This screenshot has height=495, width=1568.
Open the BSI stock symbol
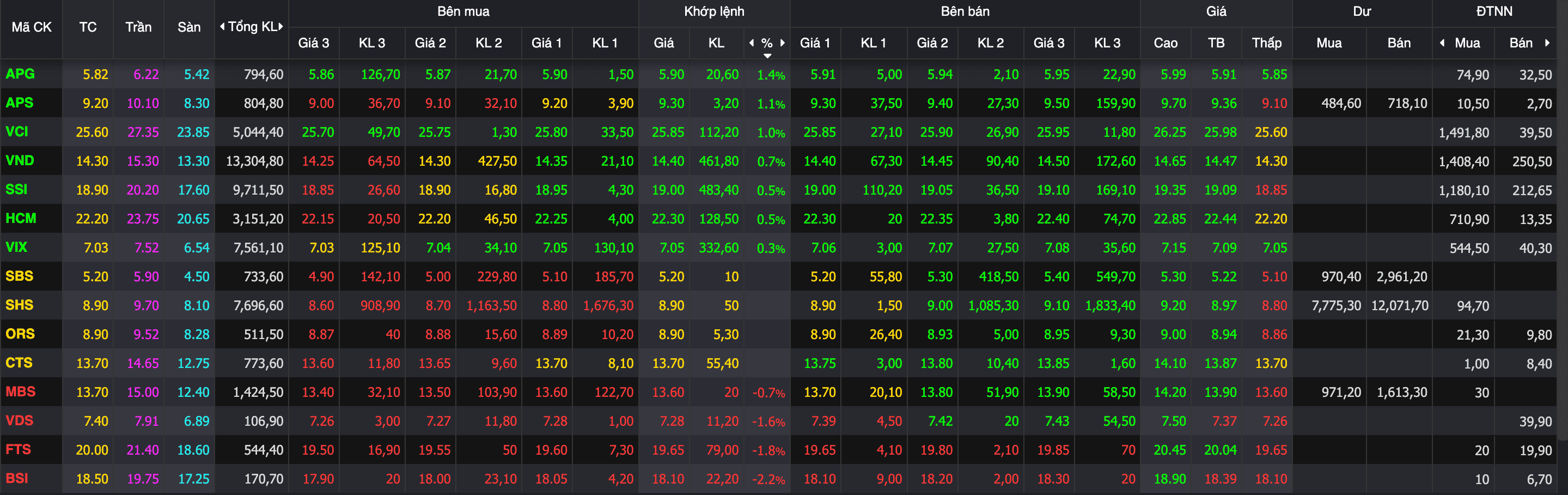tap(17, 478)
